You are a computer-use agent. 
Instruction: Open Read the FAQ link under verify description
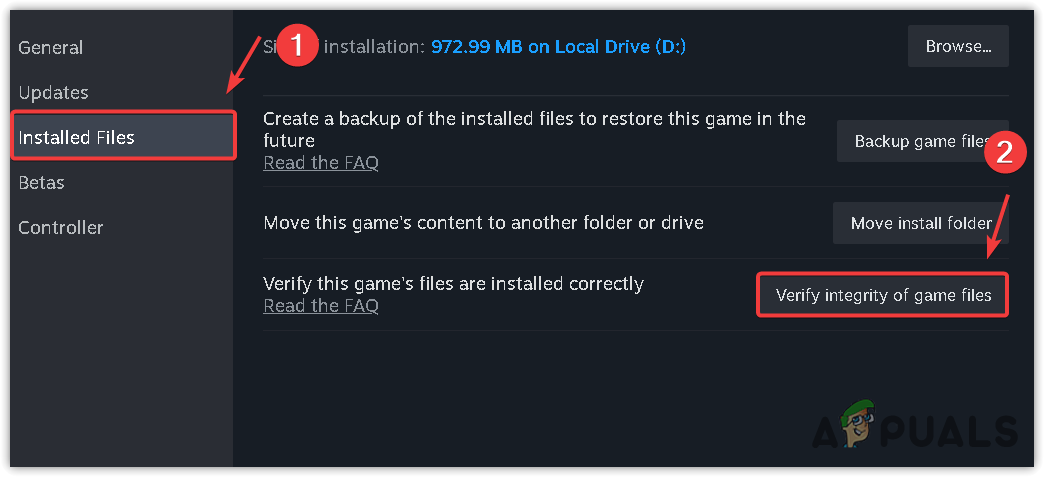(x=321, y=306)
